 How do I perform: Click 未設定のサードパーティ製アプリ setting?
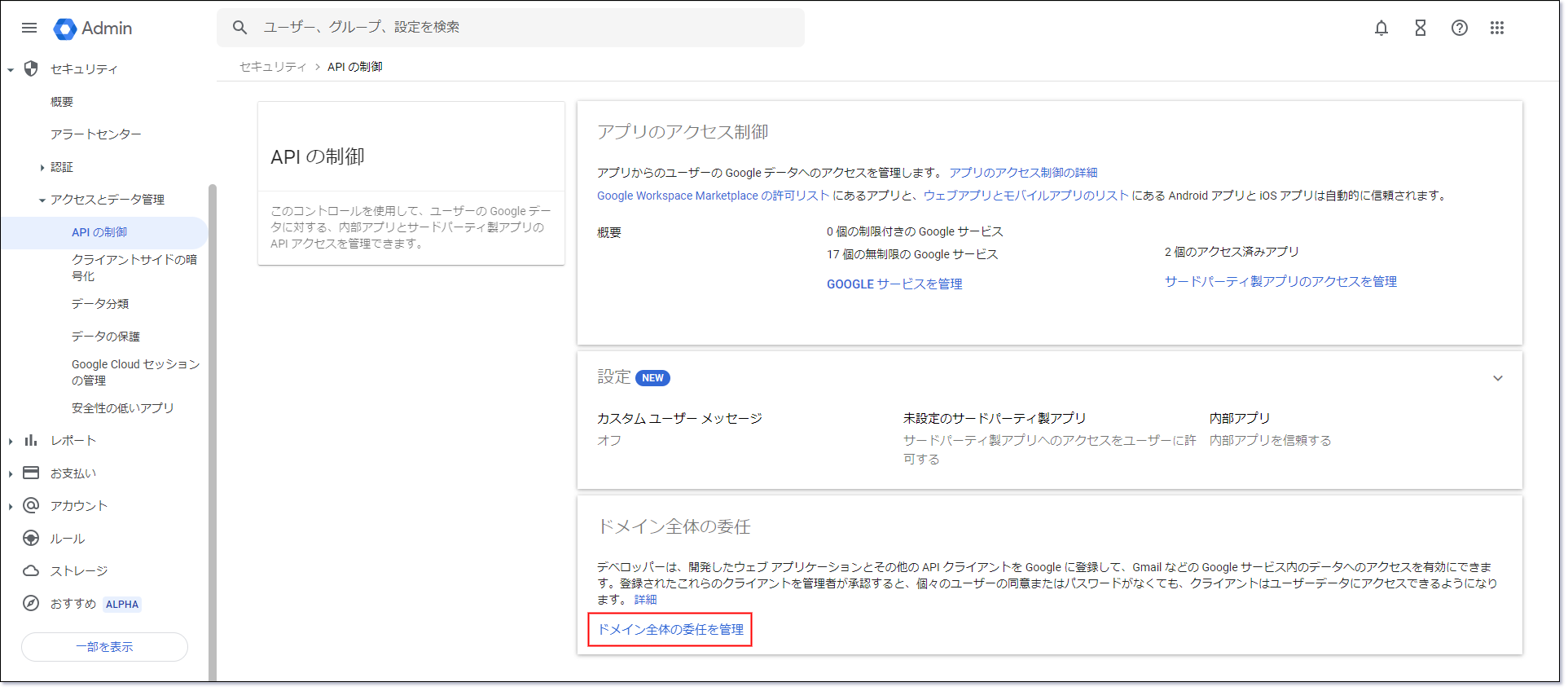click(x=995, y=418)
